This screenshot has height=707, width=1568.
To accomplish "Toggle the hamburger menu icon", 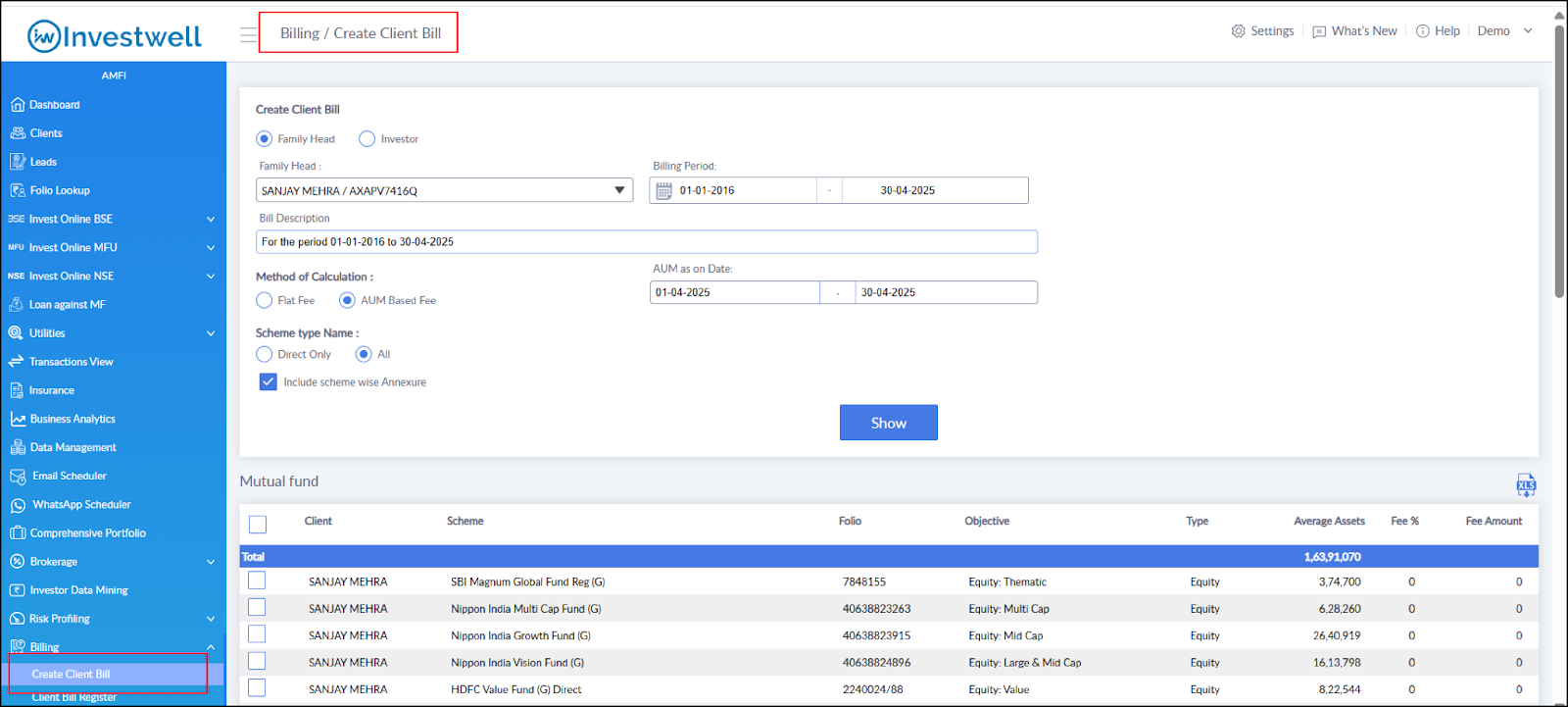I will tap(248, 35).
